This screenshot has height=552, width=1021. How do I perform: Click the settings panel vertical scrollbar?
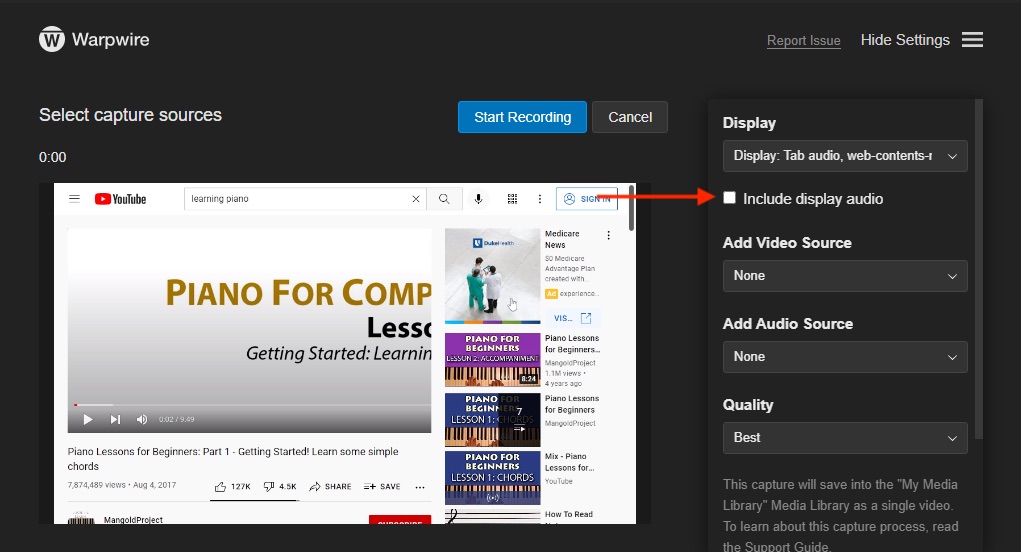[x=979, y=269]
